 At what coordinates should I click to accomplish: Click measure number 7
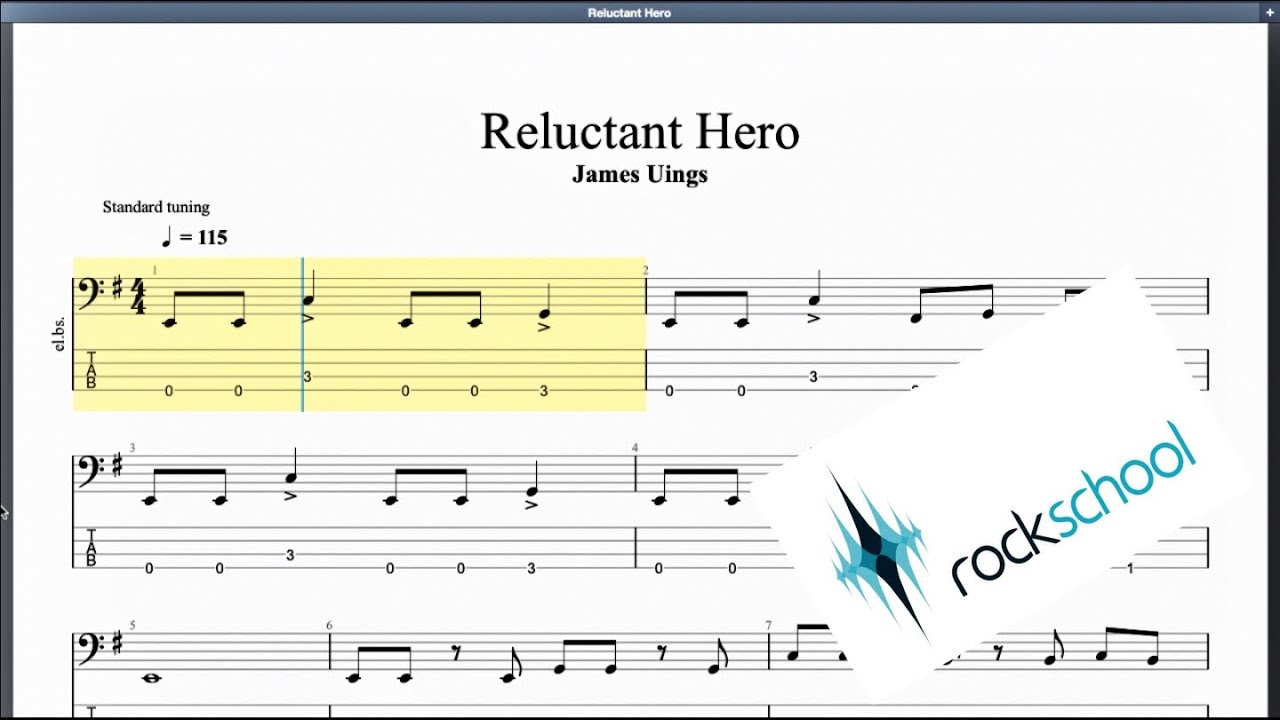768,626
